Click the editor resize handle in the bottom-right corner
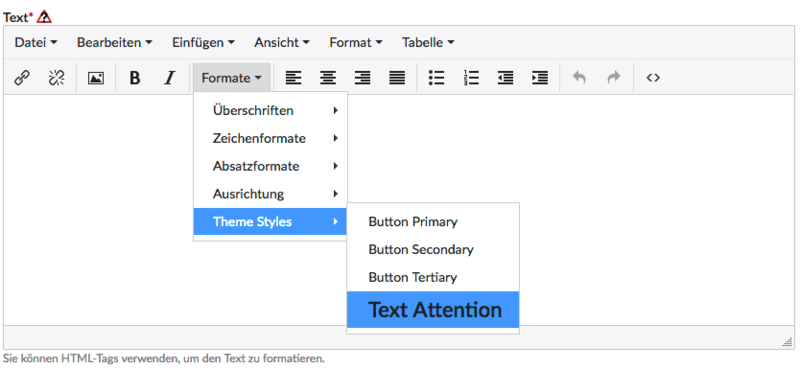 pyautogui.click(x=787, y=342)
